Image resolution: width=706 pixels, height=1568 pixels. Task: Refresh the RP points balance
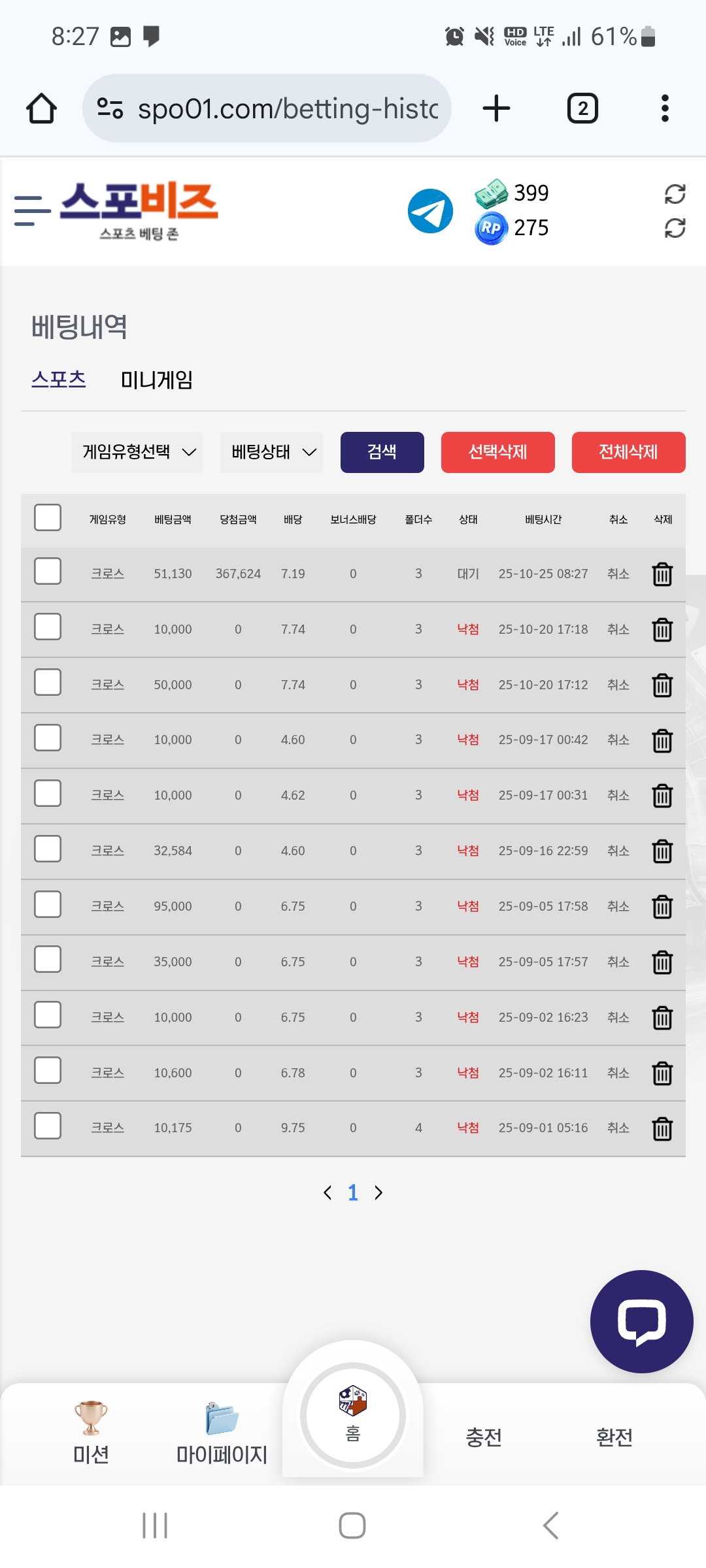pyautogui.click(x=675, y=228)
